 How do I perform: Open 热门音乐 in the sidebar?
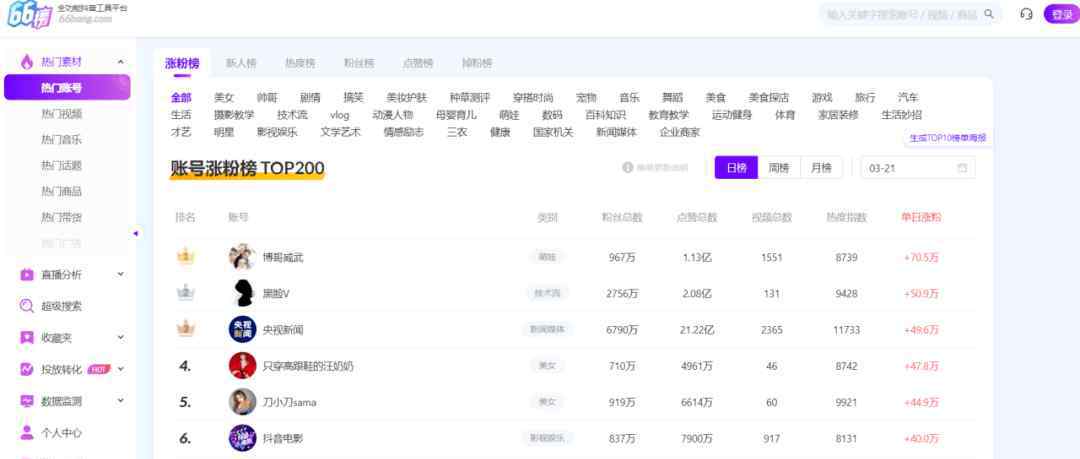[x=61, y=140]
